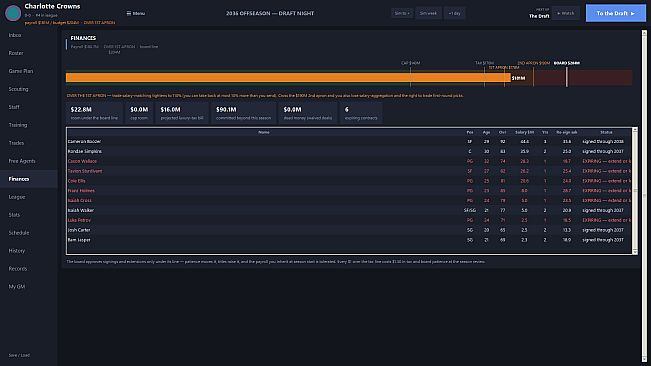Click player Isaiah Cross
This screenshot has width=651, height=366.
(80, 200)
